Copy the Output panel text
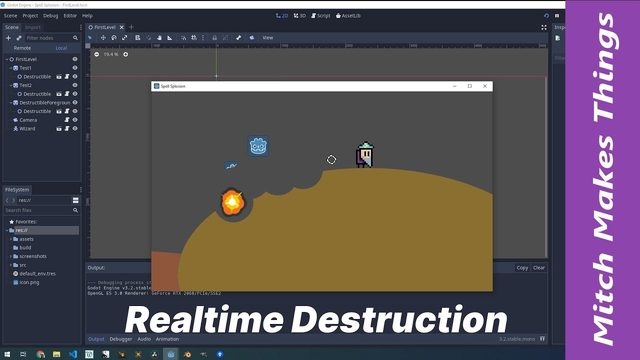The height and width of the screenshot is (360, 640). pos(522,268)
